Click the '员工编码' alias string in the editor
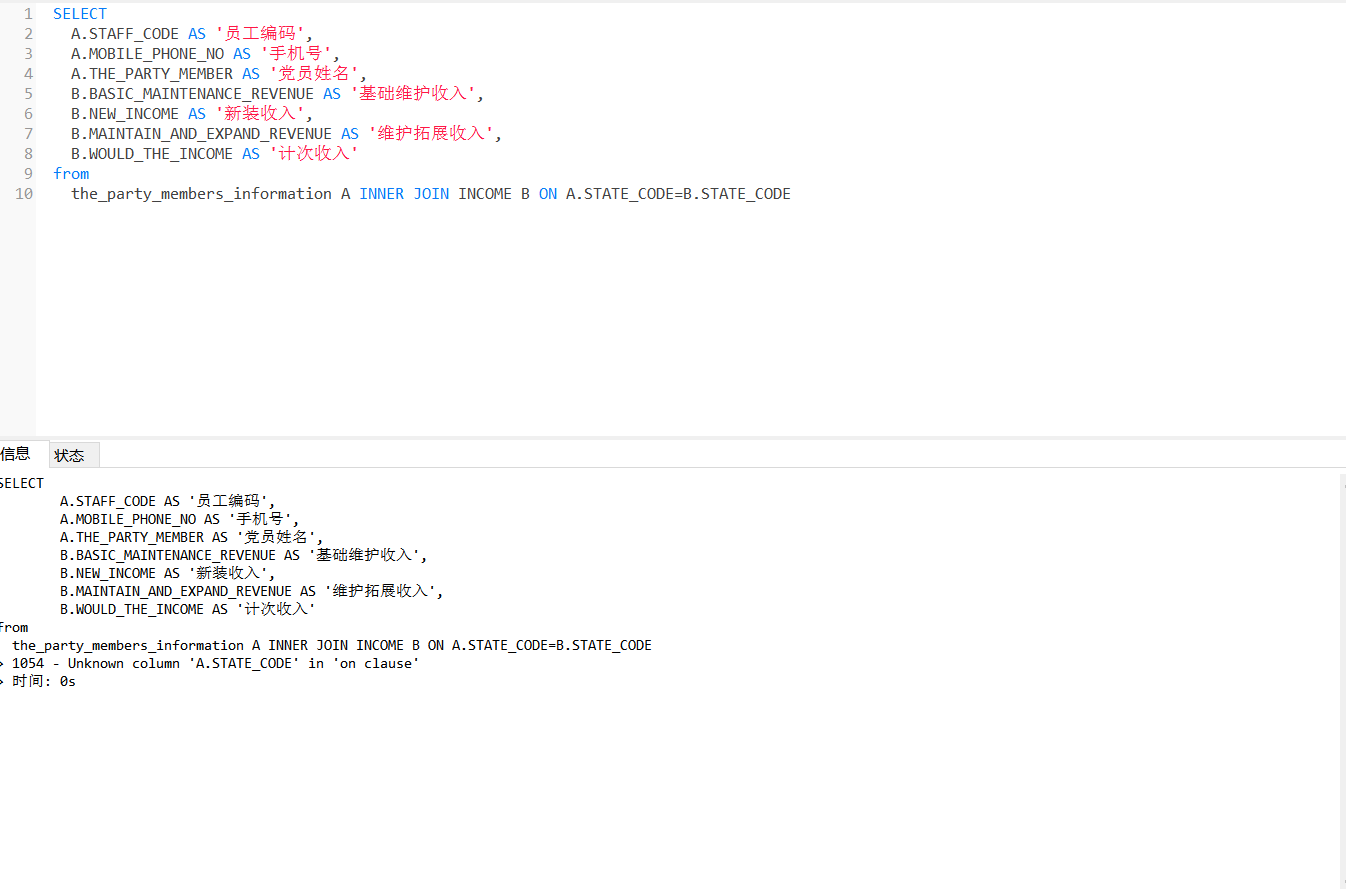The image size is (1346, 889). coord(260,34)
